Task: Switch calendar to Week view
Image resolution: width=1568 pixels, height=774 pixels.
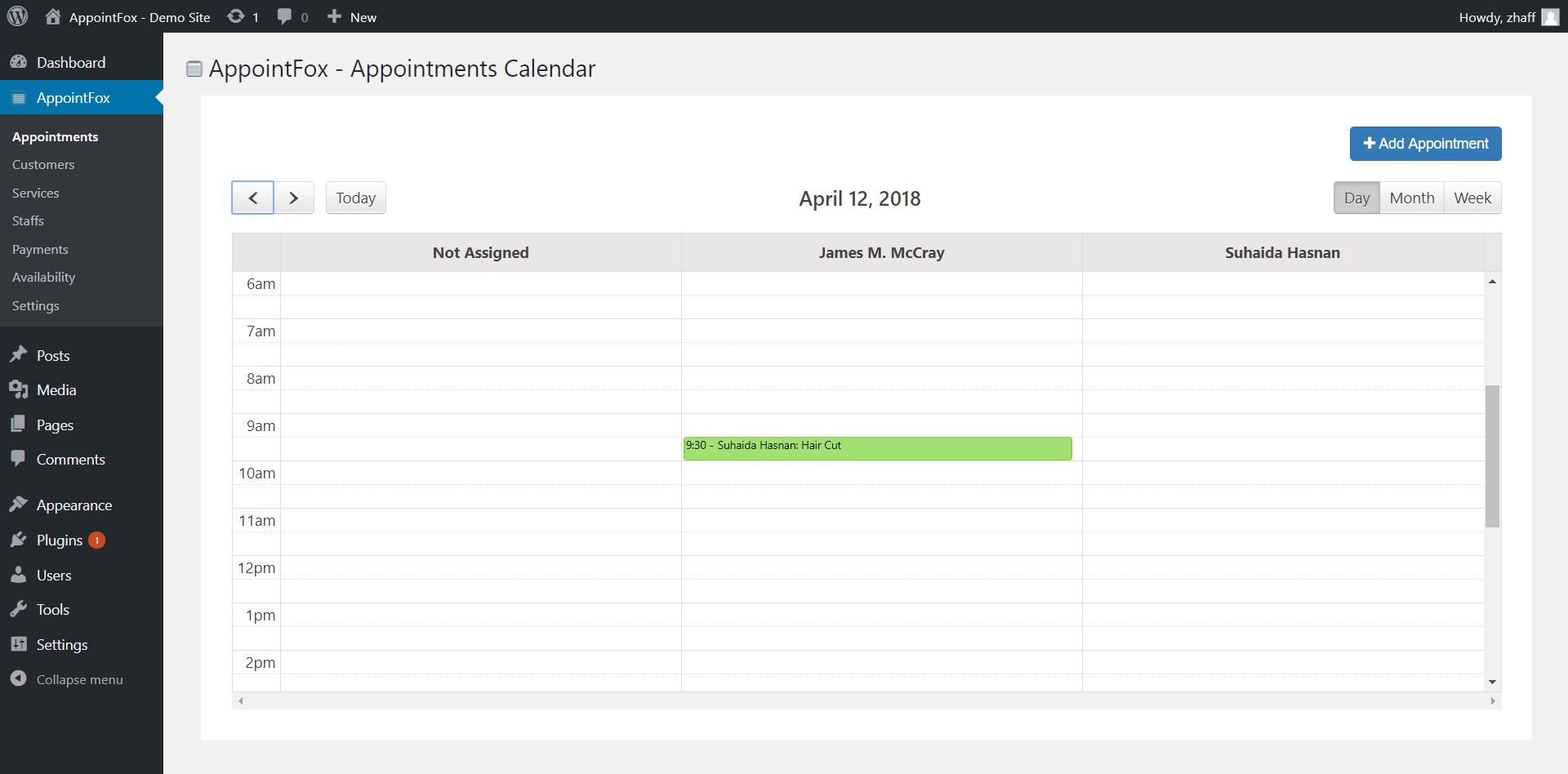Action: pyautogui.click(x=1472, y=198)
